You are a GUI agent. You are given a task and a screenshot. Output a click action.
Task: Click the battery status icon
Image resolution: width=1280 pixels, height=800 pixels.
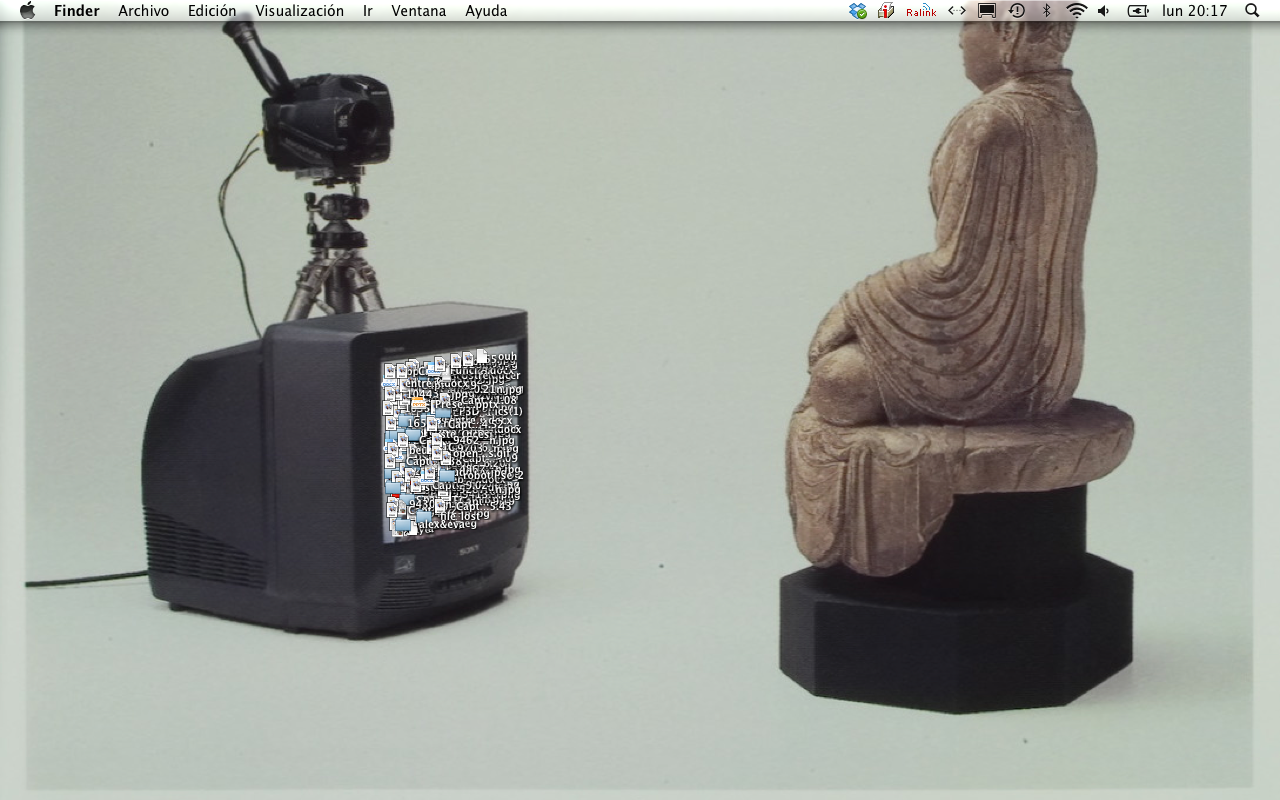1138,11
